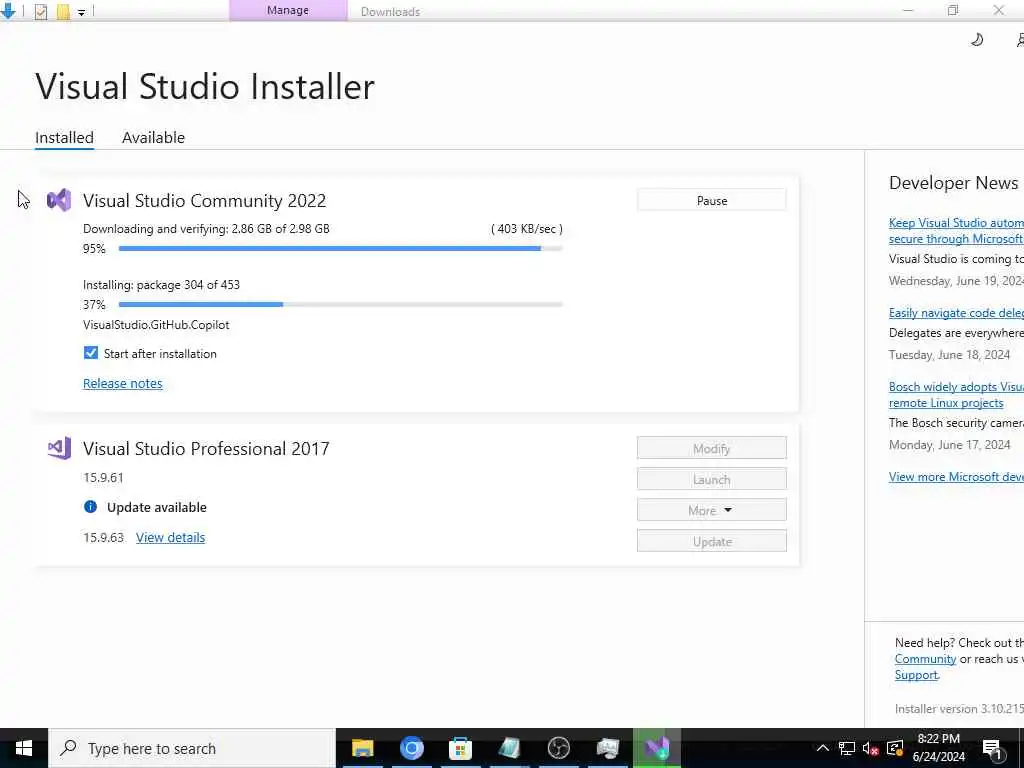Click the blue download arrow icon in title bar
1024x768 pixels.
(8, 11)
